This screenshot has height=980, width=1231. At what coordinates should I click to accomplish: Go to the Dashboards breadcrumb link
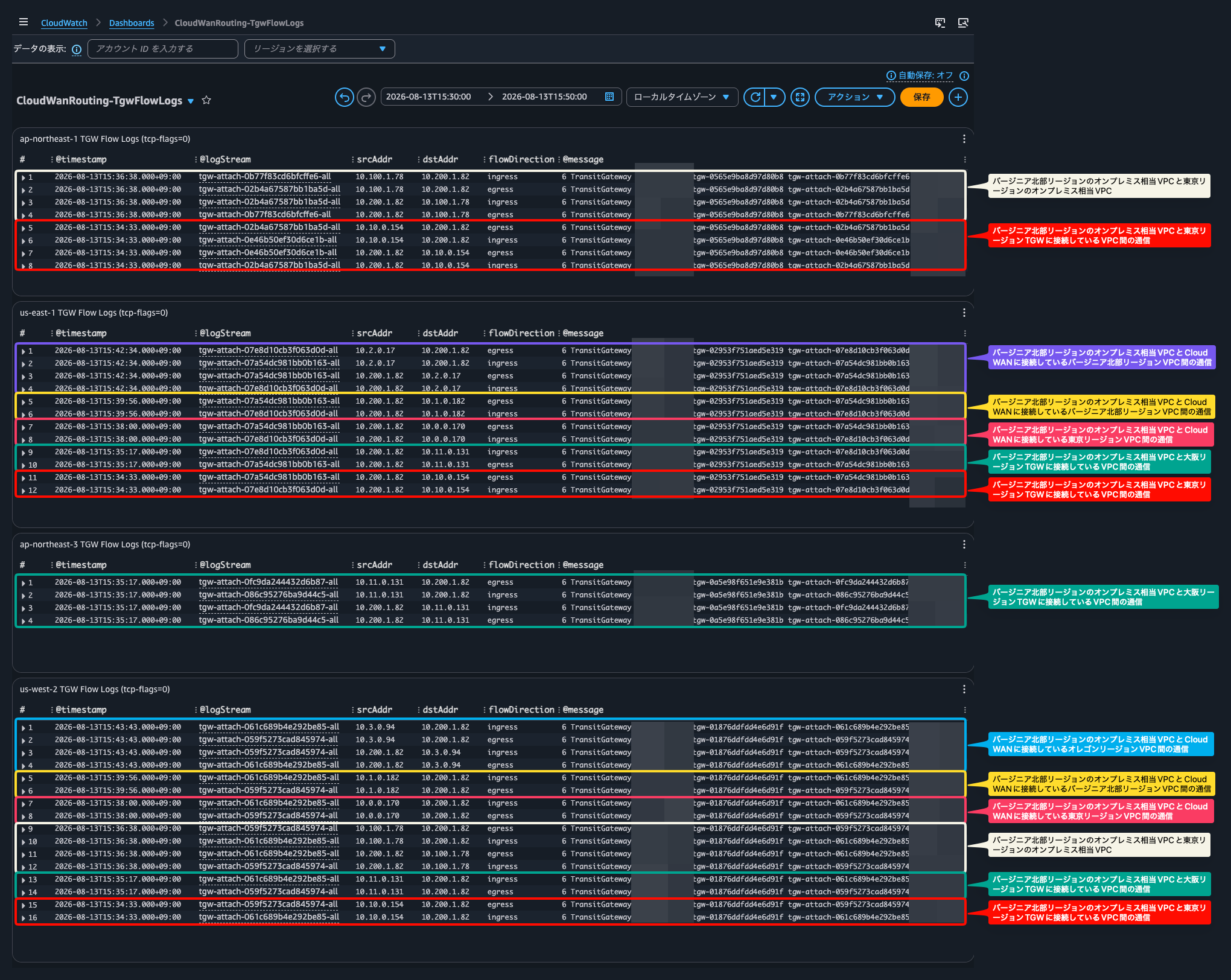tap(132, 23)
